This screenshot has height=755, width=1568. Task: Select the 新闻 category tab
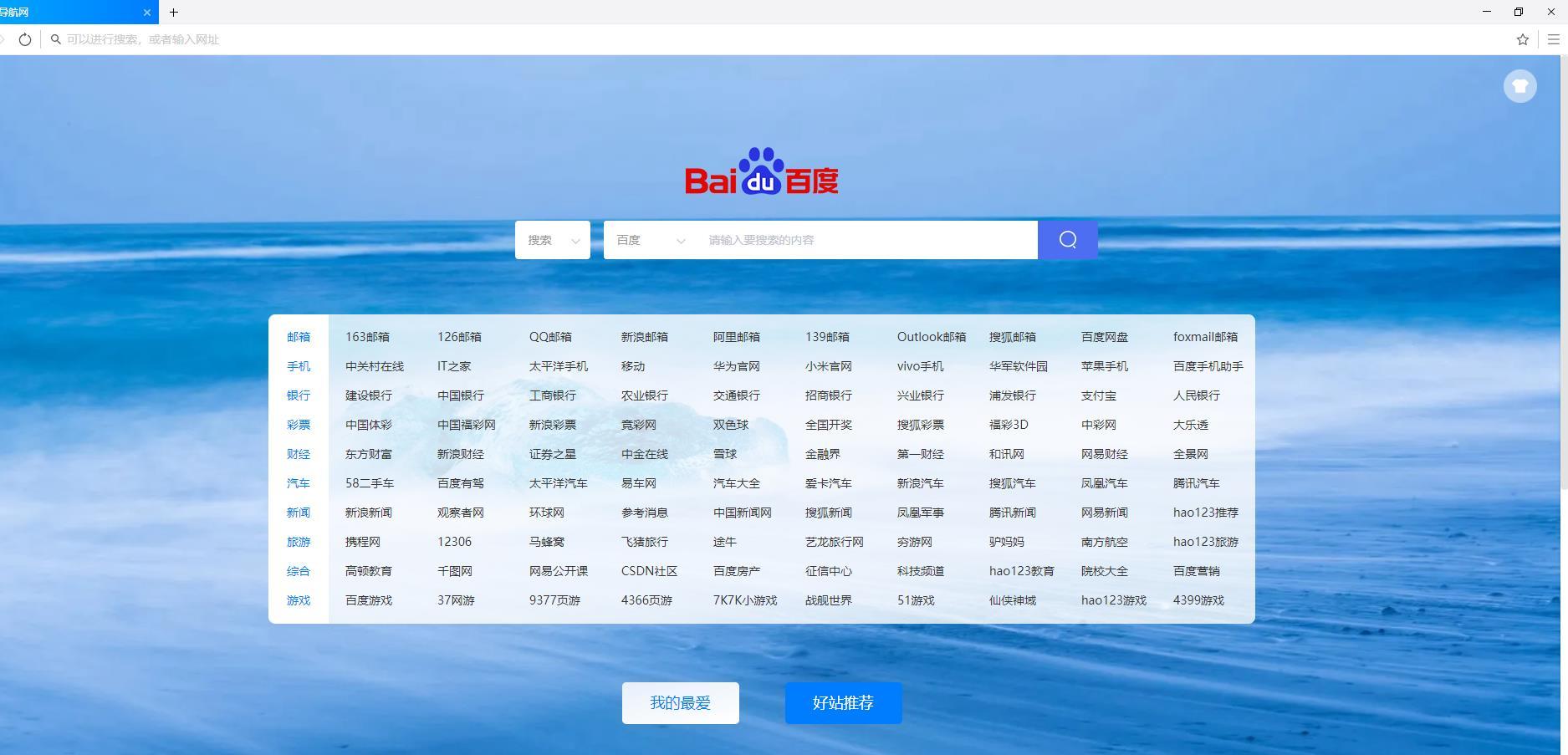click(299, 513)
